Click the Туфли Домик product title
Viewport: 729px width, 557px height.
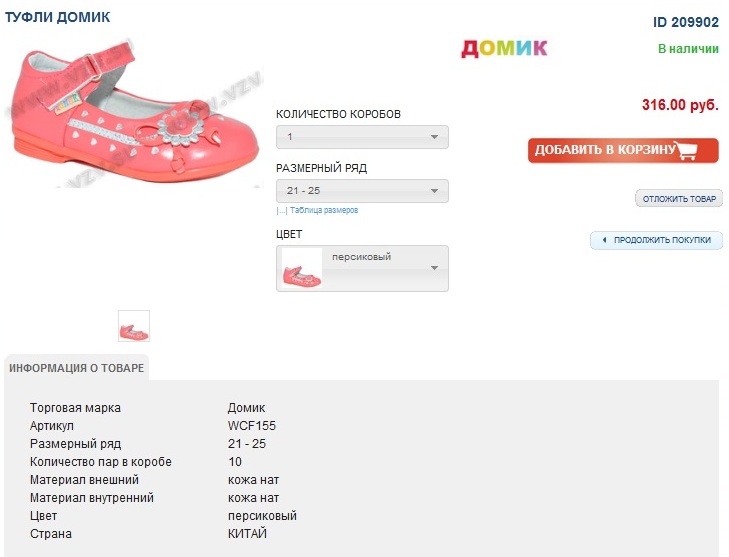tap(58, 17)
